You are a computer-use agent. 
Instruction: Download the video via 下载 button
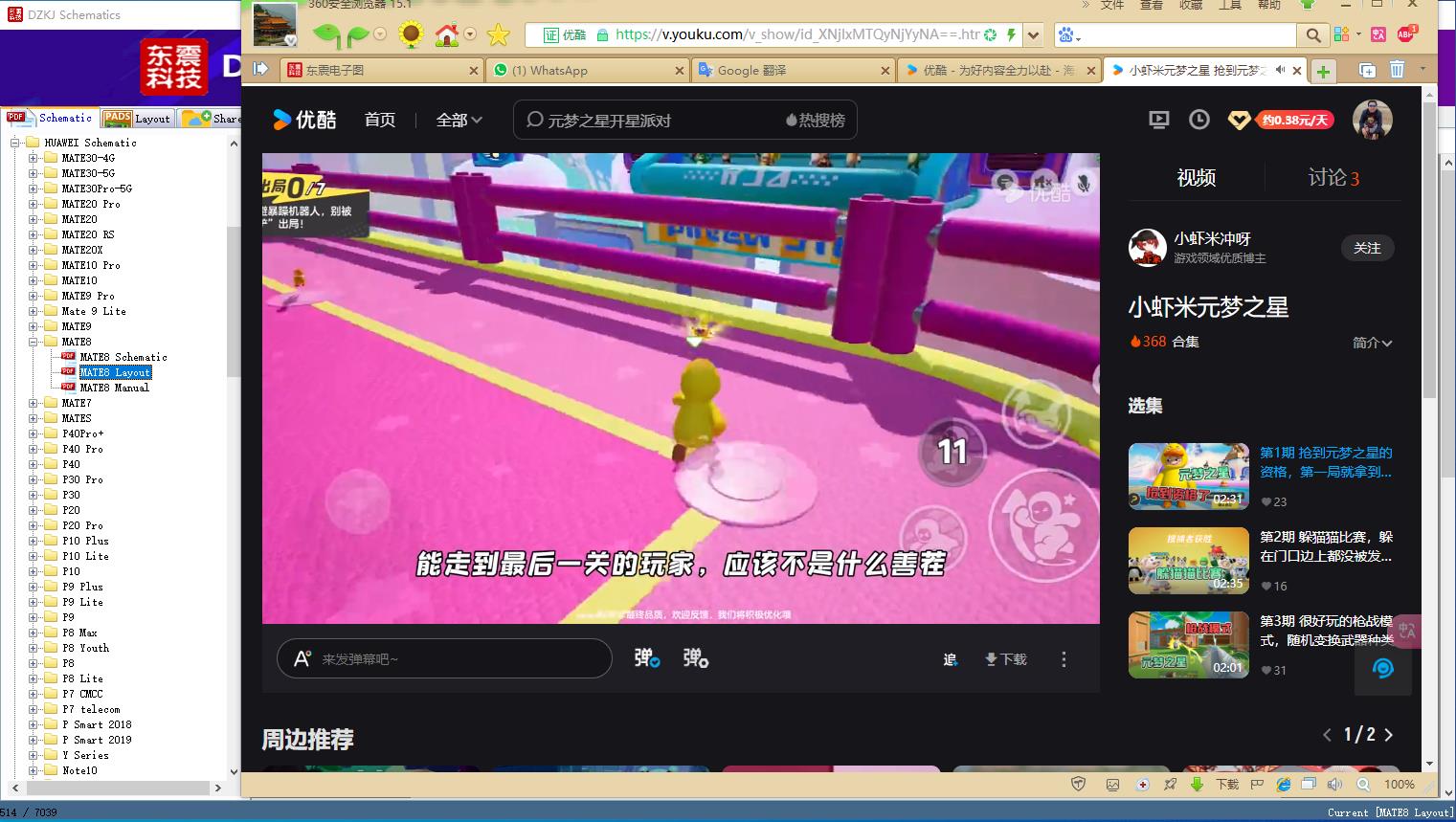tap(1005, 659)
